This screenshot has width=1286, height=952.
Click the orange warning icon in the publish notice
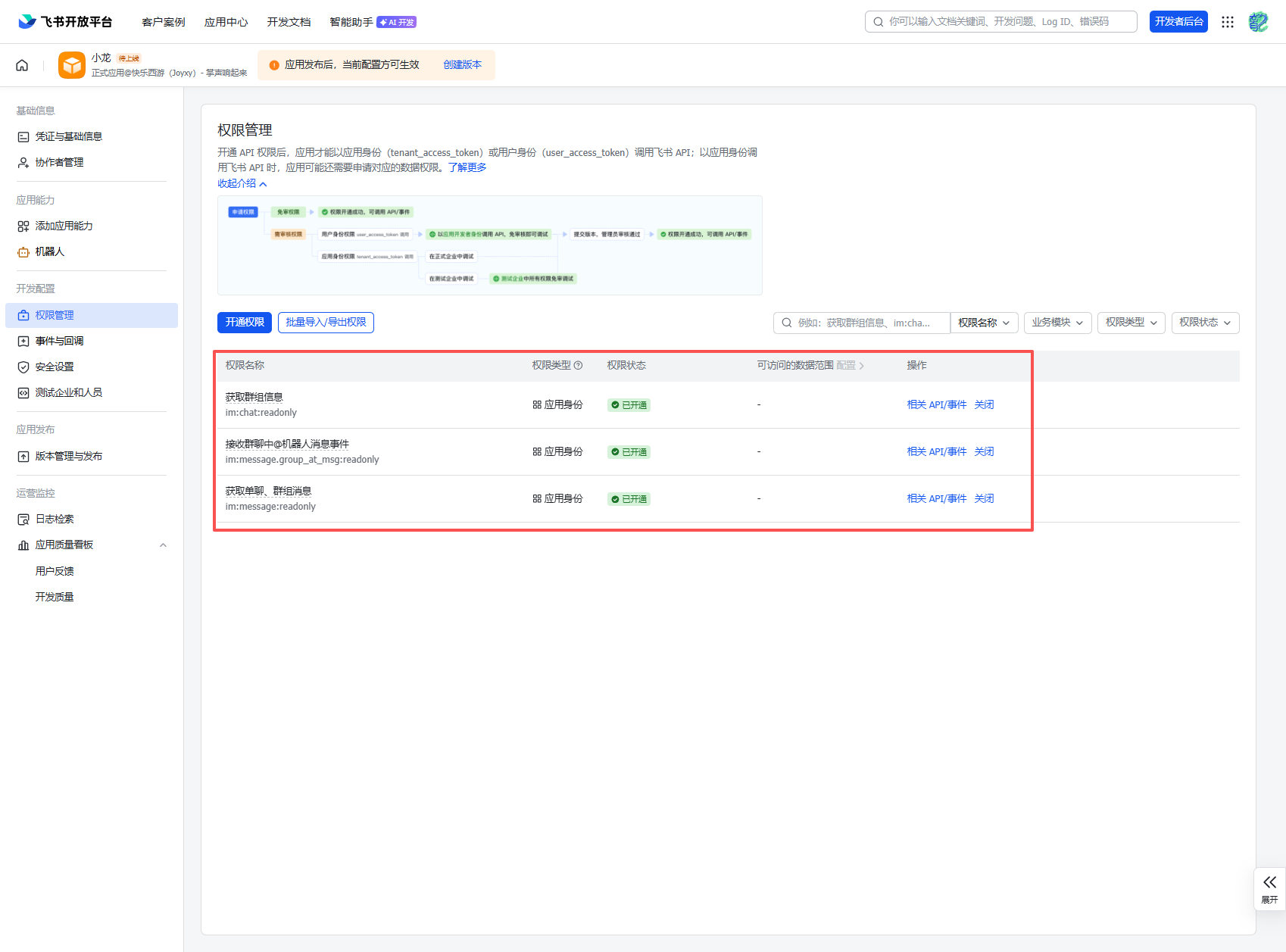click(x=274, y=65)
